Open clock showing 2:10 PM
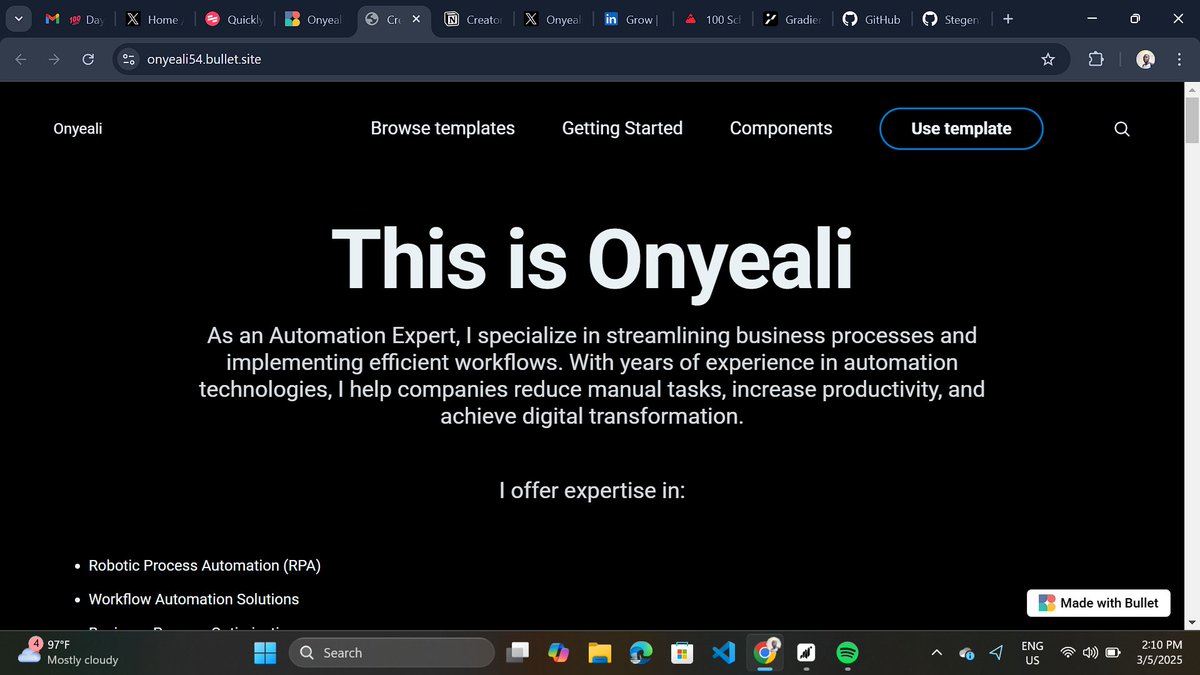 1161,653
